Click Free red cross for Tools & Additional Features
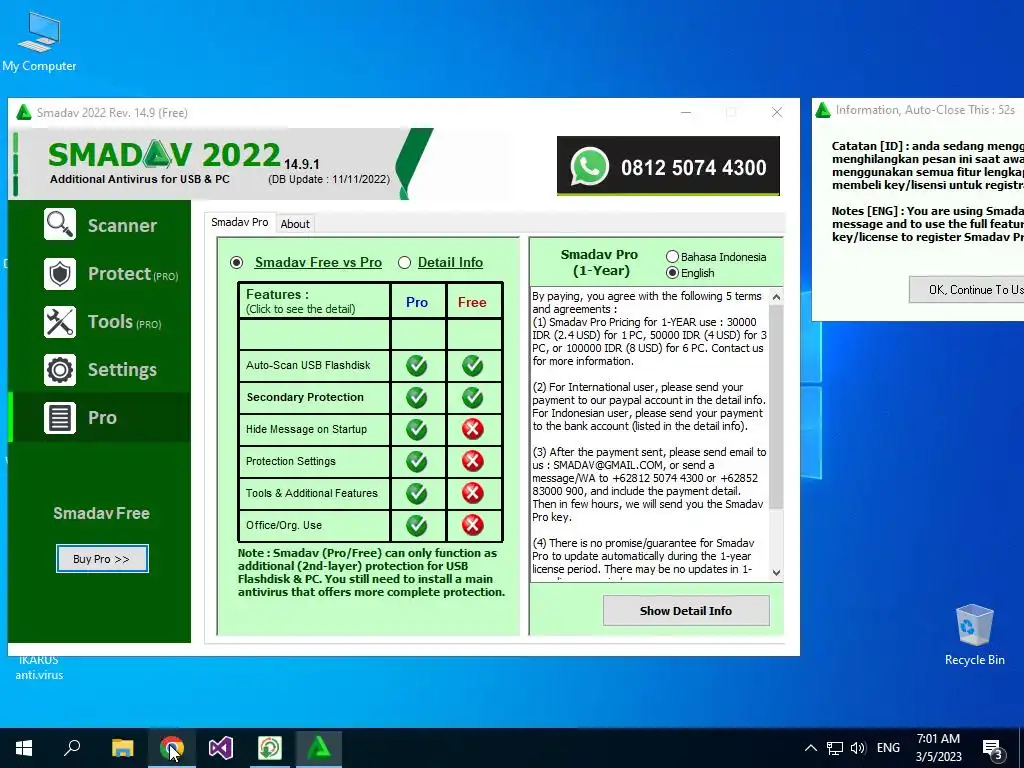1024x768 pixels. [472, 493]
